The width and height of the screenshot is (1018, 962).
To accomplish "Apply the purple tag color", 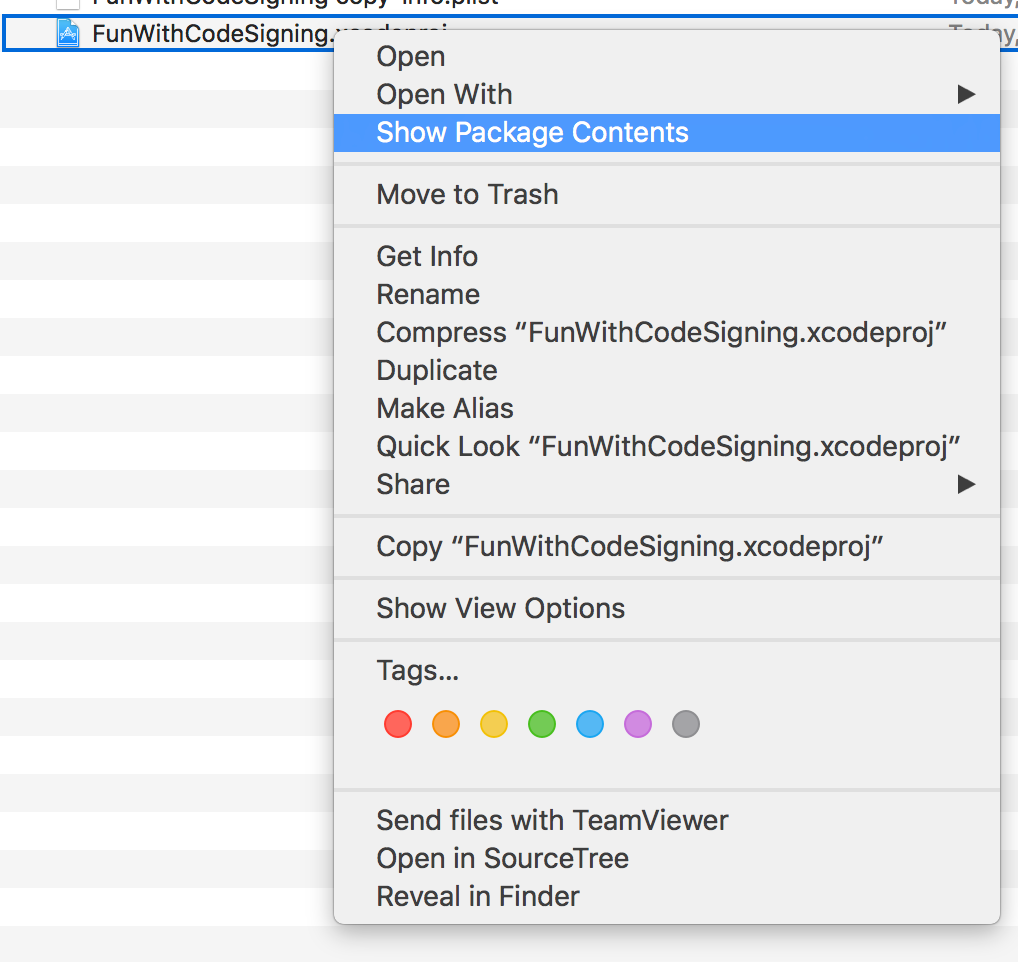I will coord(638,724).
